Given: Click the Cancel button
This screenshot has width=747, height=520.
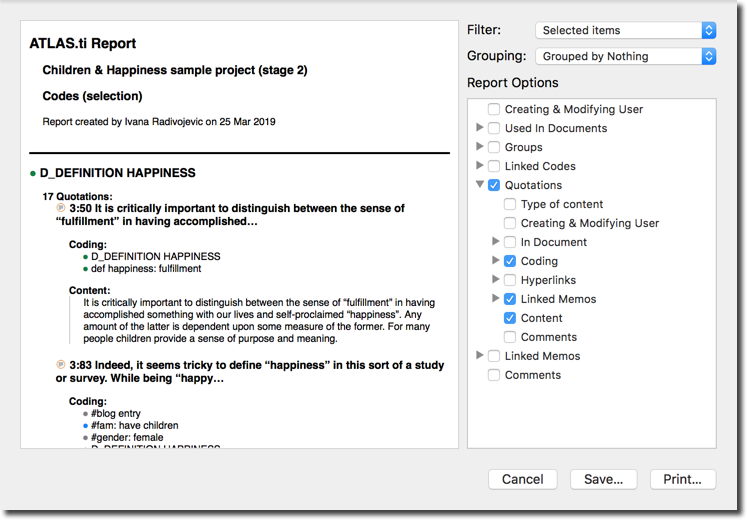Looking at the screenshot, I should (x=523, y=479).
